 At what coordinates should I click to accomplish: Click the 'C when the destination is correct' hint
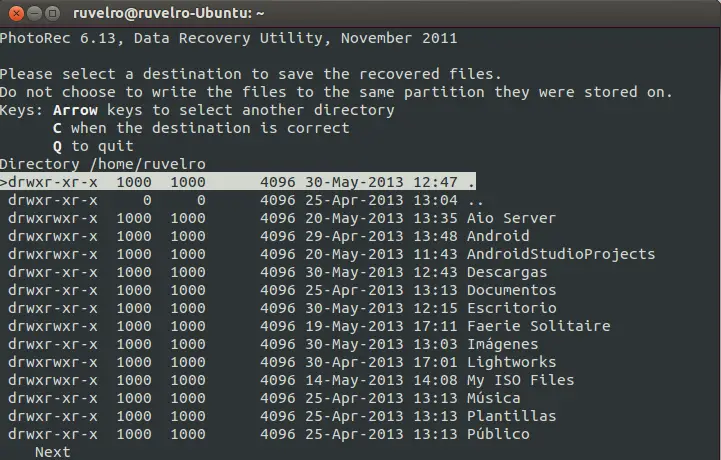tap(201, 128)
